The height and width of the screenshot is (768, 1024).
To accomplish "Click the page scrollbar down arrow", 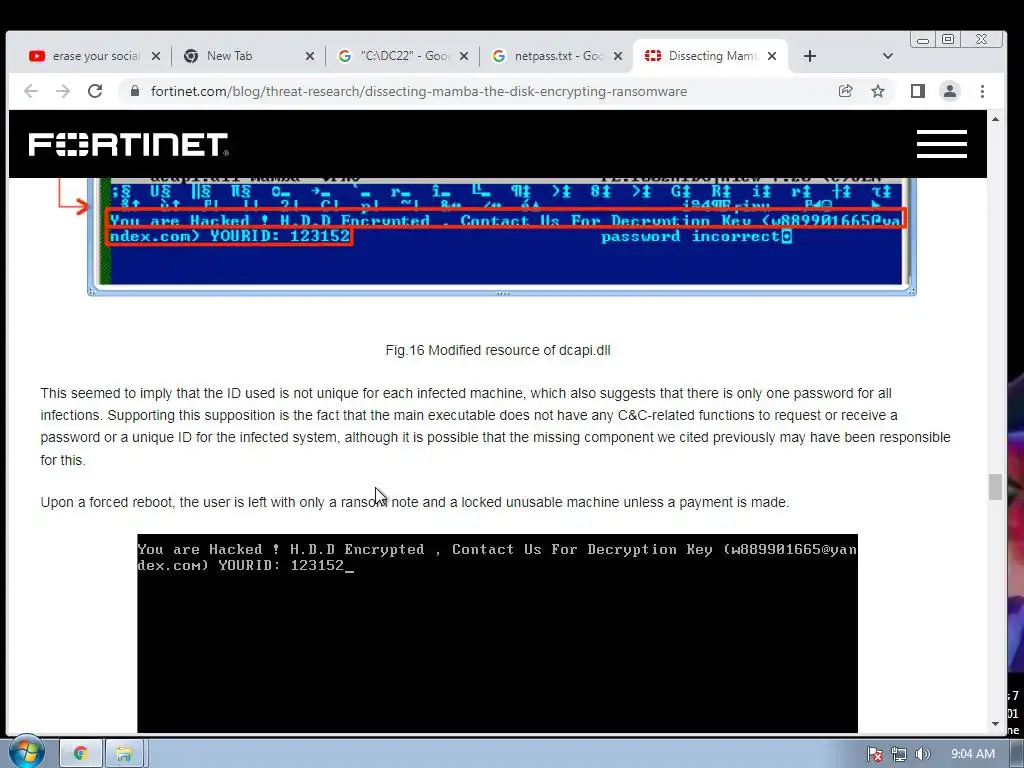I will 995,724.
